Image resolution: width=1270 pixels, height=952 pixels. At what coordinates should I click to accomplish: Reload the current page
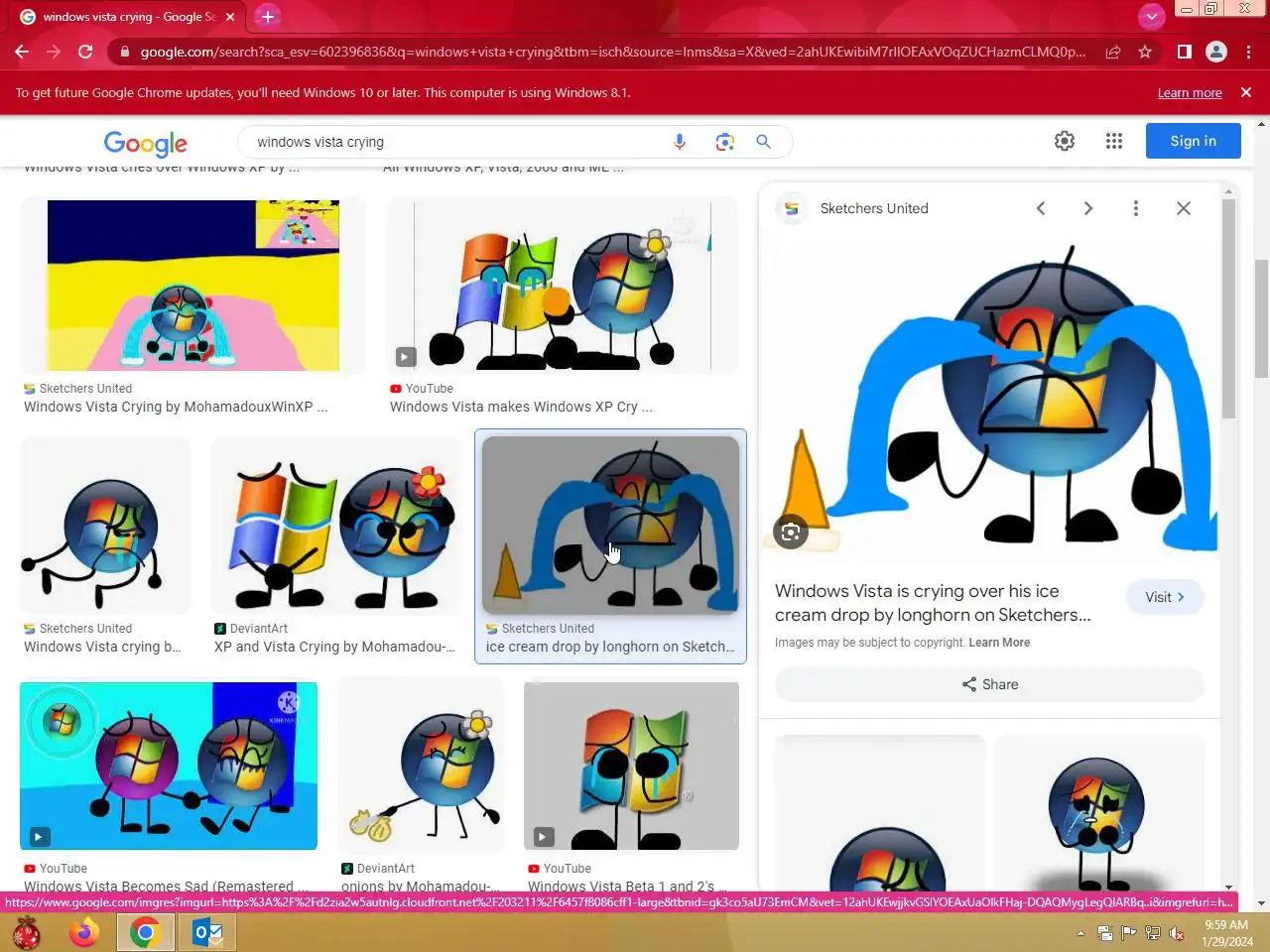85,52
